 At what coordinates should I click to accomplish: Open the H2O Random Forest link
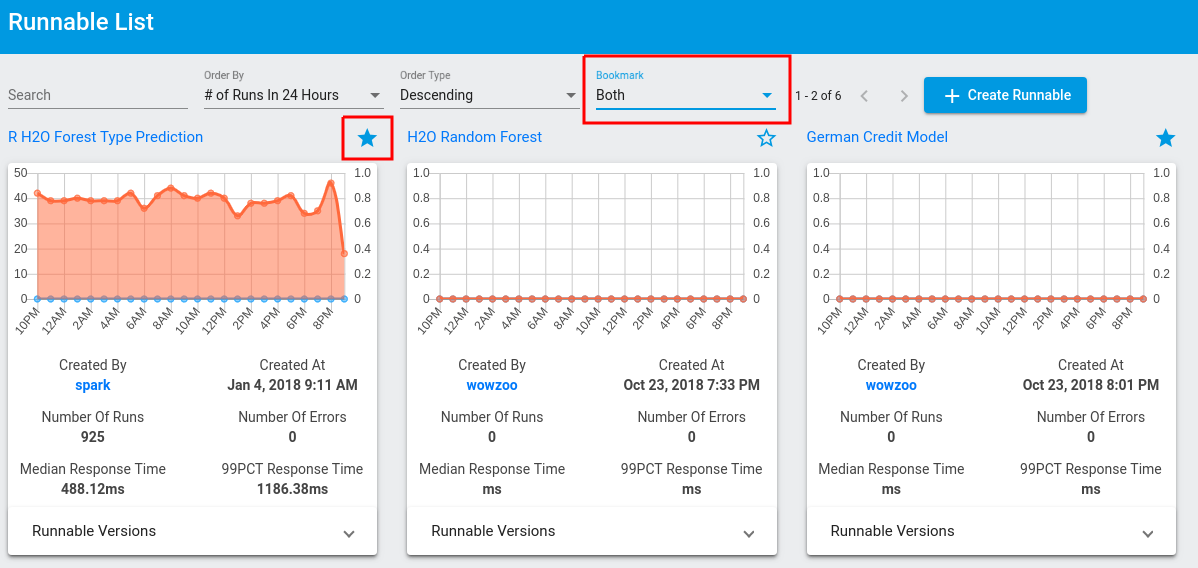[x=474, y=137]
